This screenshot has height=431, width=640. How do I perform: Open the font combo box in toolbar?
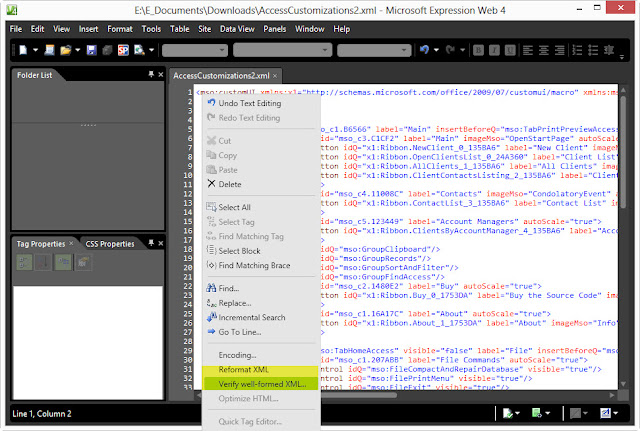coord(282,50)
